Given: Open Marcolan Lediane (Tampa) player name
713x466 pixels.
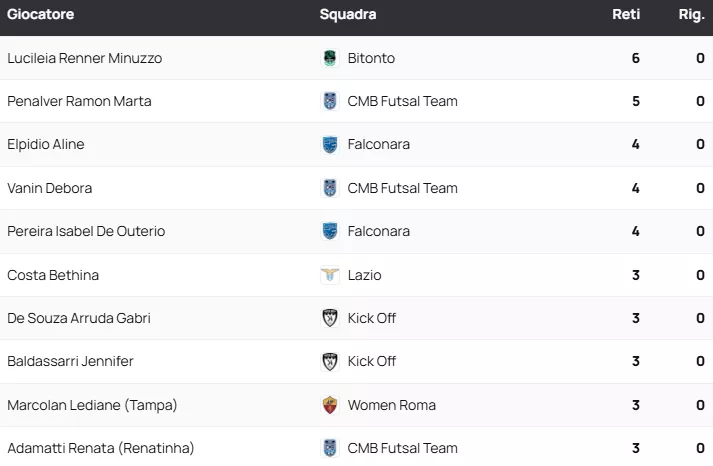Looking at the screenshot, I should point(92,405).
